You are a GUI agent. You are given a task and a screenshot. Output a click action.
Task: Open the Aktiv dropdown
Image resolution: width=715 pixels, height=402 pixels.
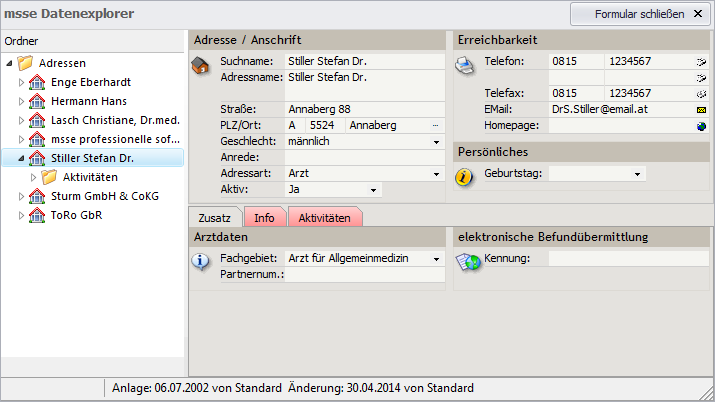[373, 190]
